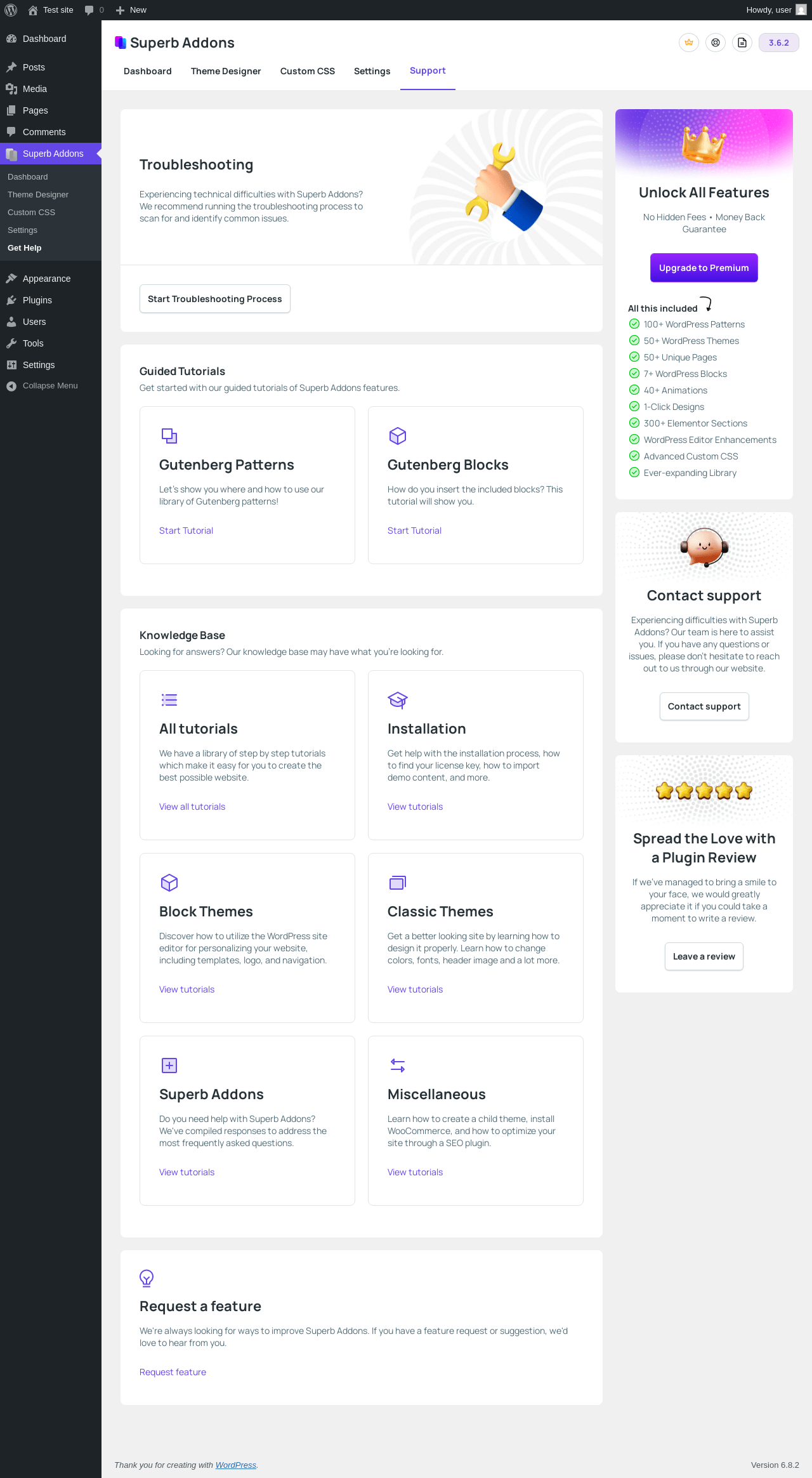Click Upgrade to Premium button
This screenshot has width=812, height=1478.
(704, 268)
